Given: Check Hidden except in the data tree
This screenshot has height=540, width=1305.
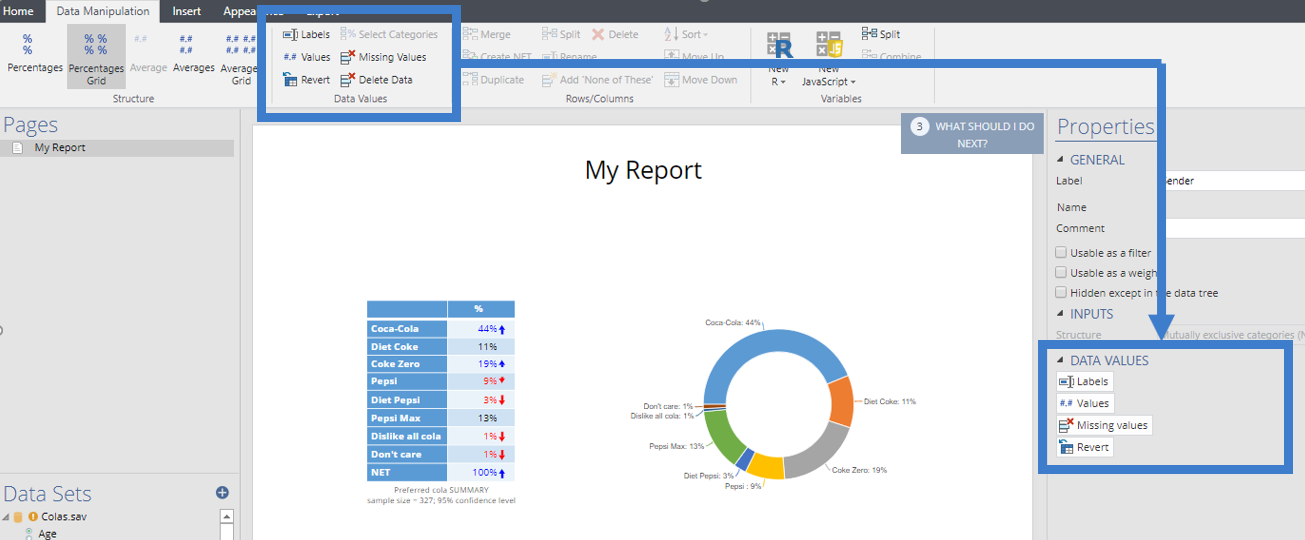Looking at the screenshot, I should pyautogui.click(x=1062, y=293).
